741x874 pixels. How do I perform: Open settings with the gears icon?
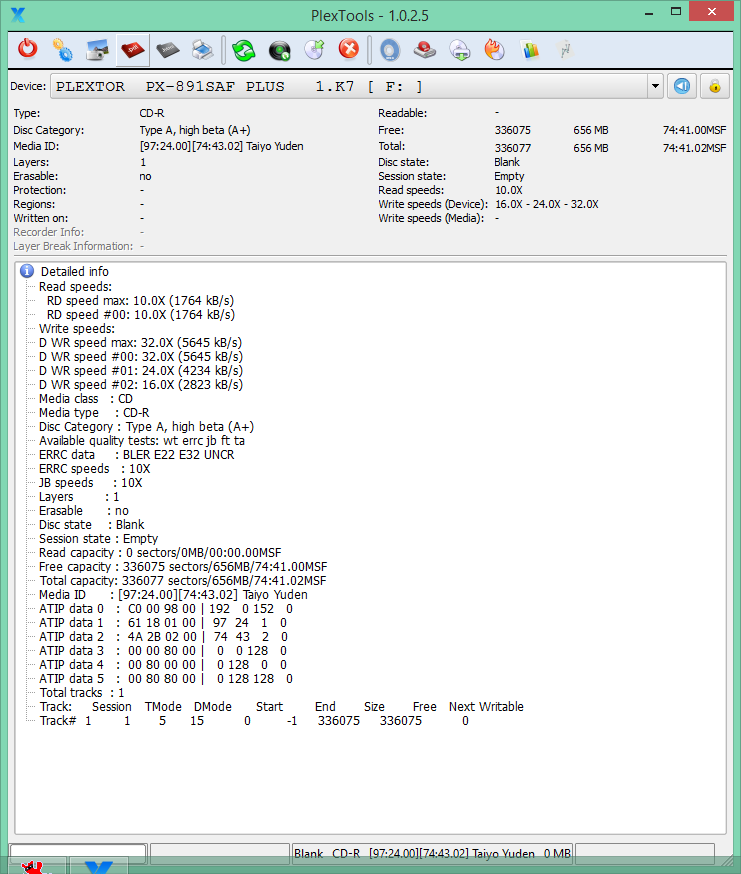click(62, 50)
